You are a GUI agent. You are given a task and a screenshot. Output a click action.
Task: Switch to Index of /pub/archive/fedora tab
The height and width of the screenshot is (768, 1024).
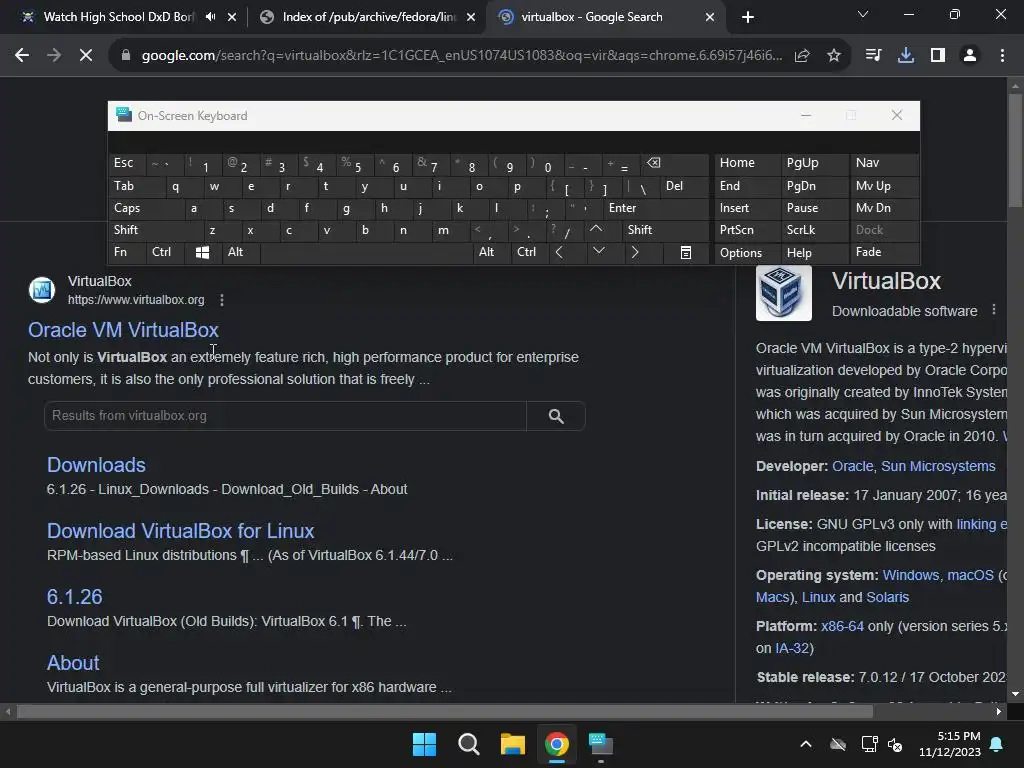[x=368, y=17]
